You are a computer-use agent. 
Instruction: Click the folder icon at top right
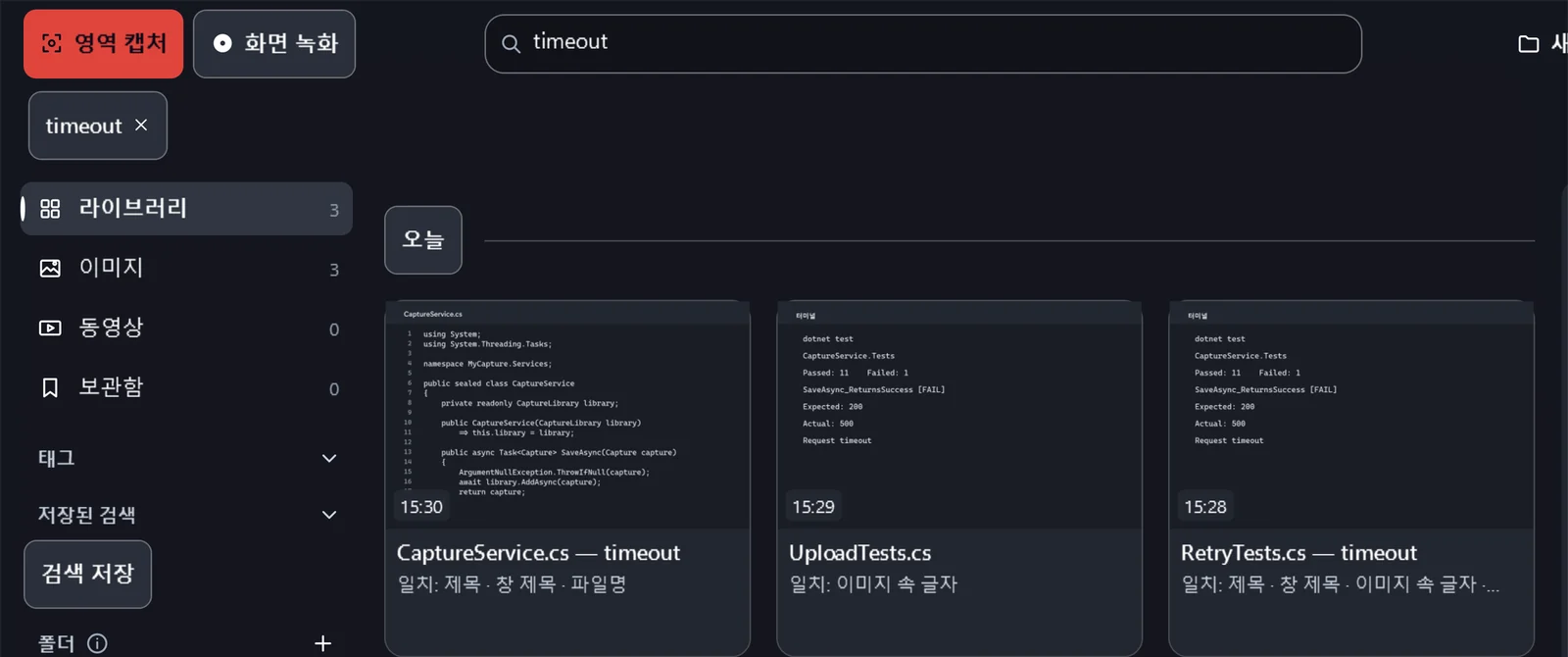(1528, 44)
